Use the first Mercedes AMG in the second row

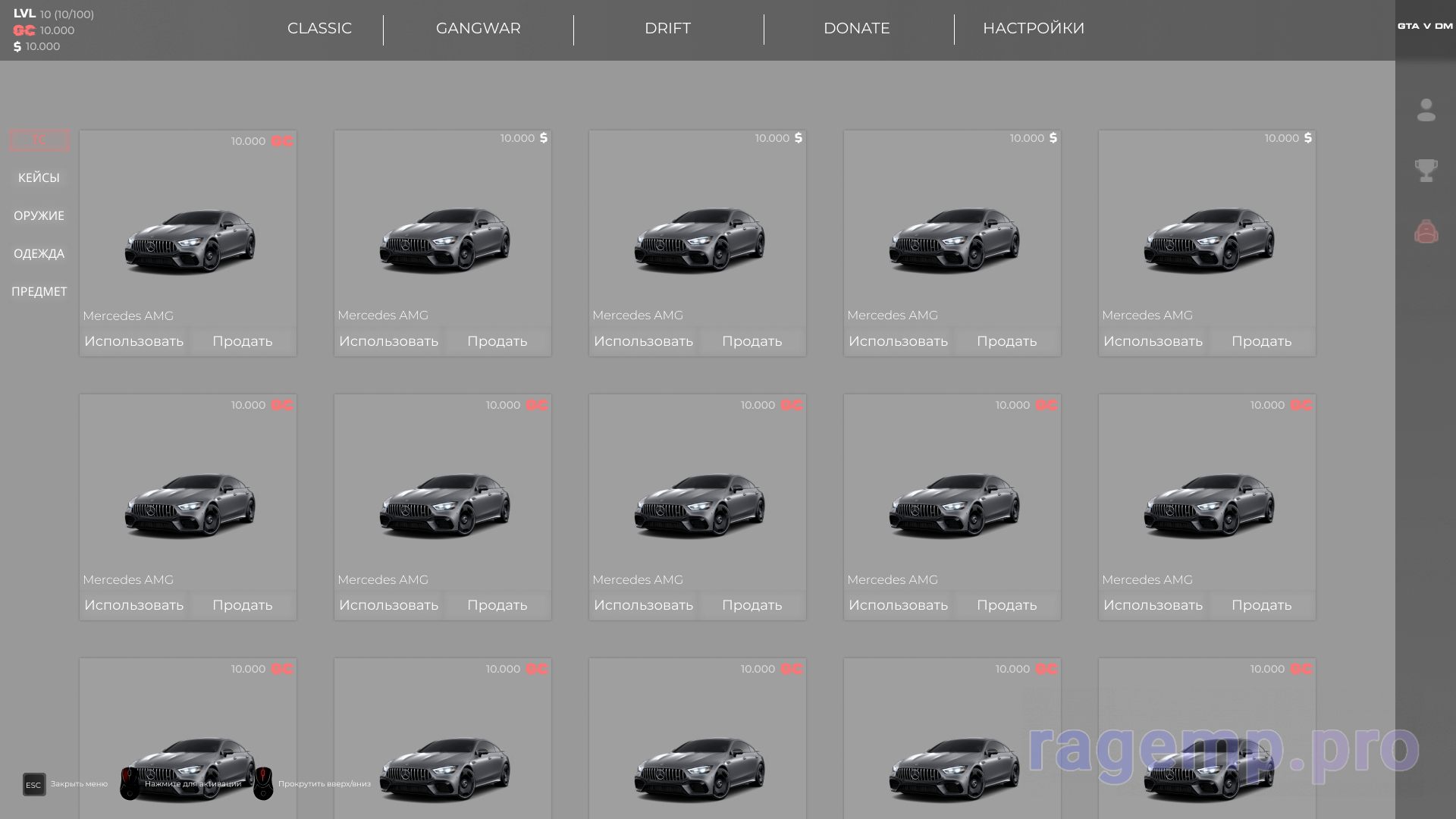pyautogui.click(x=134, y=605)
